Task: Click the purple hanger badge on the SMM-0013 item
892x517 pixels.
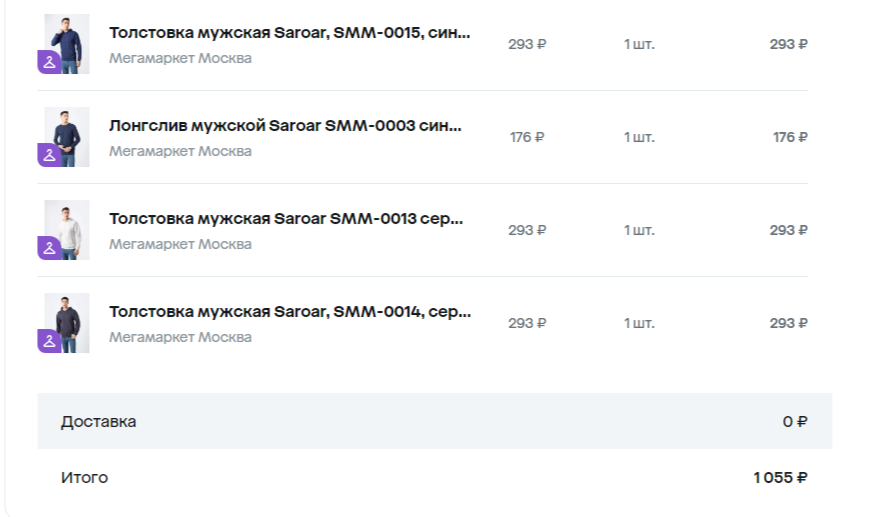Action: [48, 248]
